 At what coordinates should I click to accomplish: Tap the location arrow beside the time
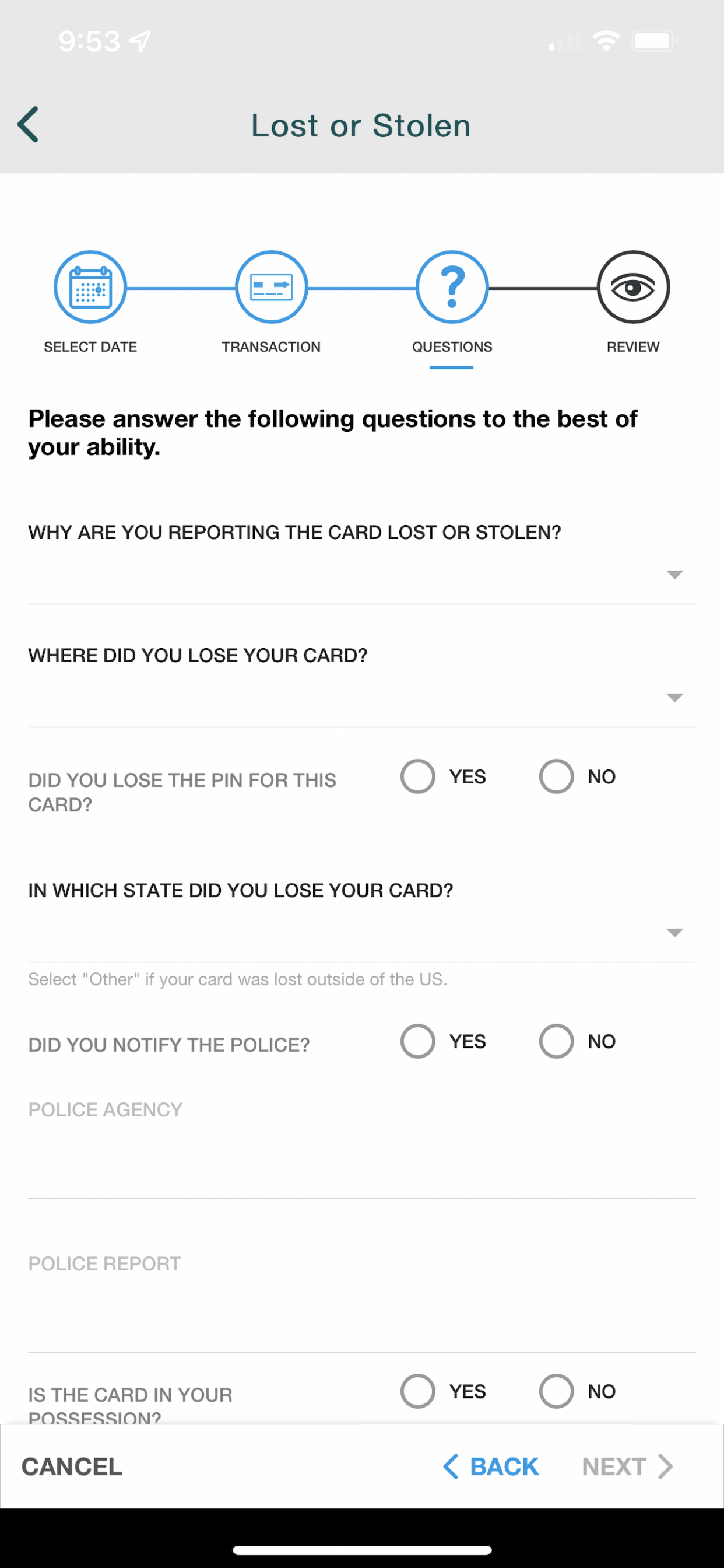click(140, 41)
